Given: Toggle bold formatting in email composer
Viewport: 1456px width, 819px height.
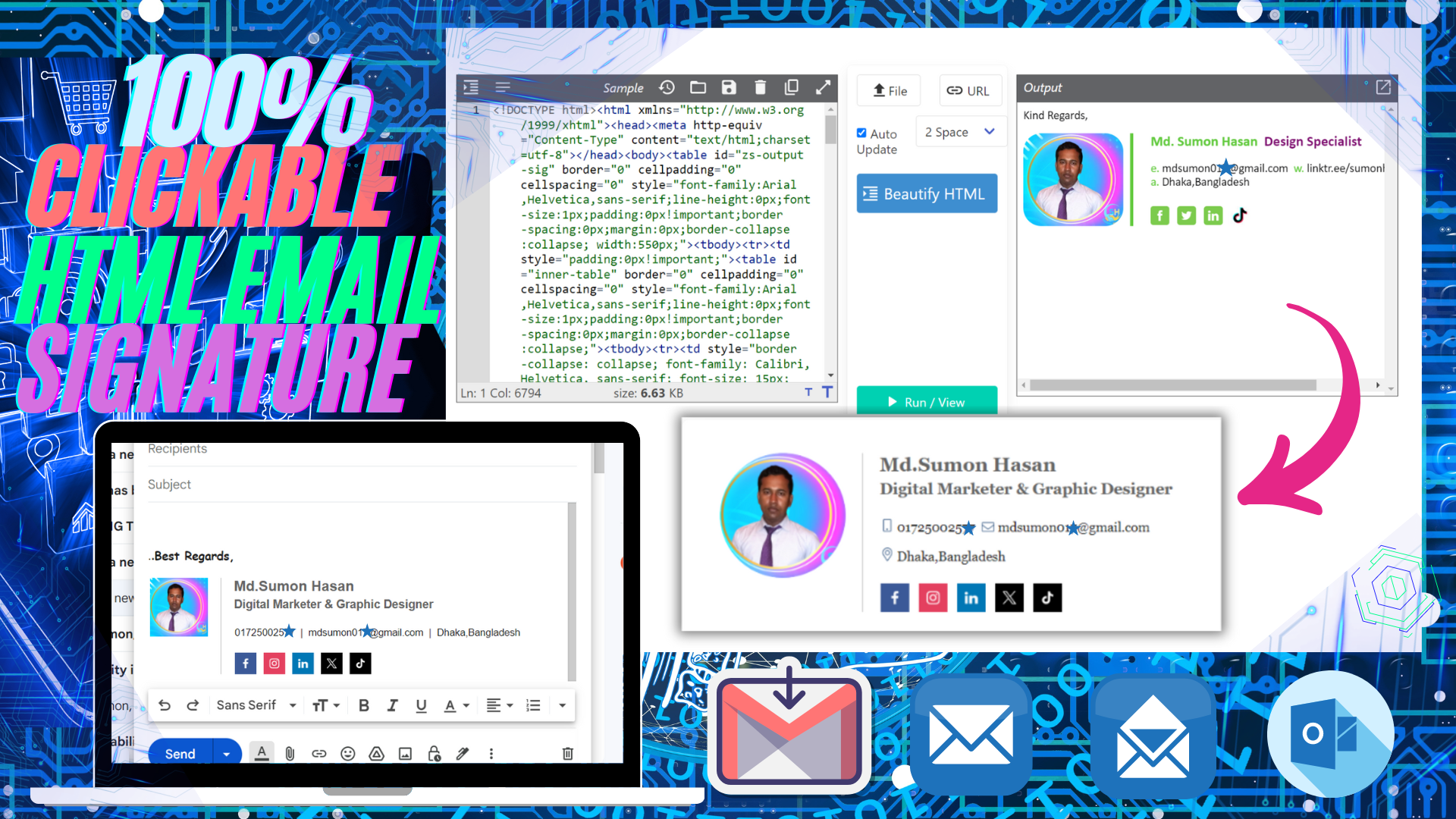Looking at the screenshot, I should click(x=364, y=705).
